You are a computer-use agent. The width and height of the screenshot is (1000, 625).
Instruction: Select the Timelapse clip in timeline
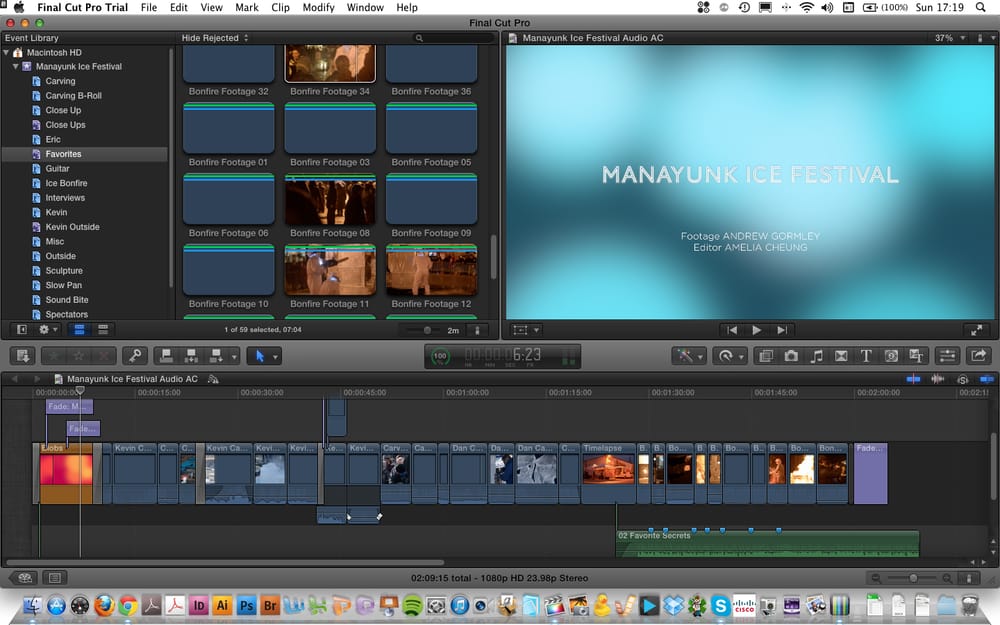click(x=609, y=473)
